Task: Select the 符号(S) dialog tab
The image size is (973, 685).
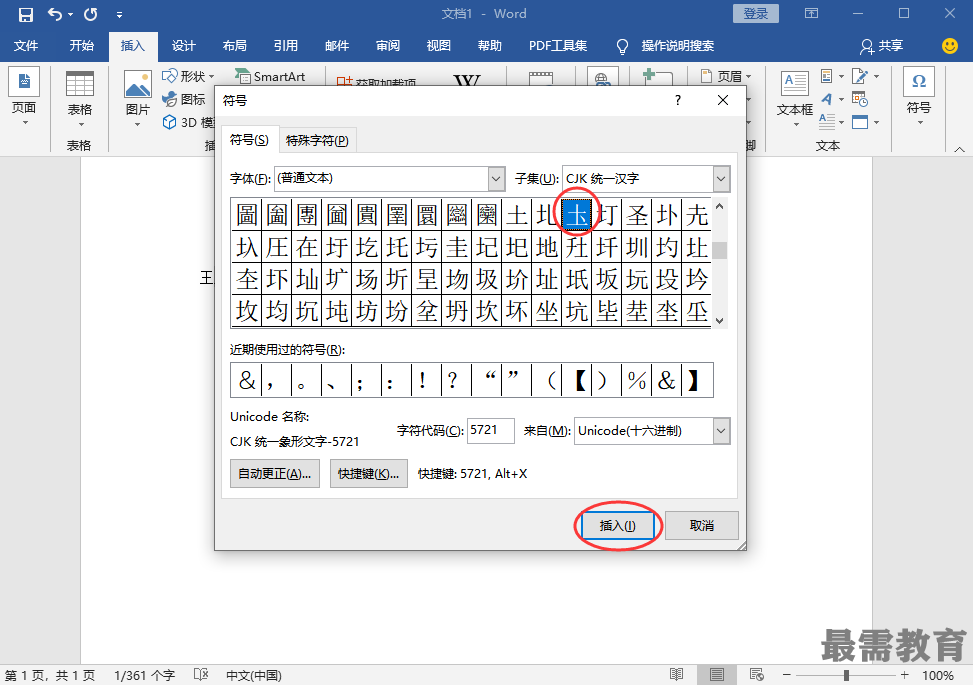Action: point(249,140)
